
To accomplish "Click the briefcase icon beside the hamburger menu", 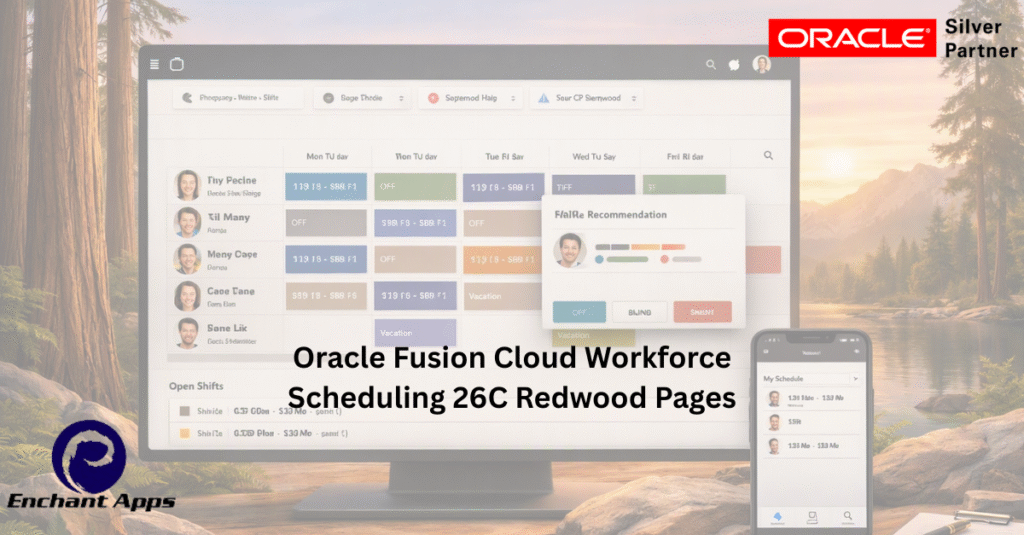I will tap(177, 64).
